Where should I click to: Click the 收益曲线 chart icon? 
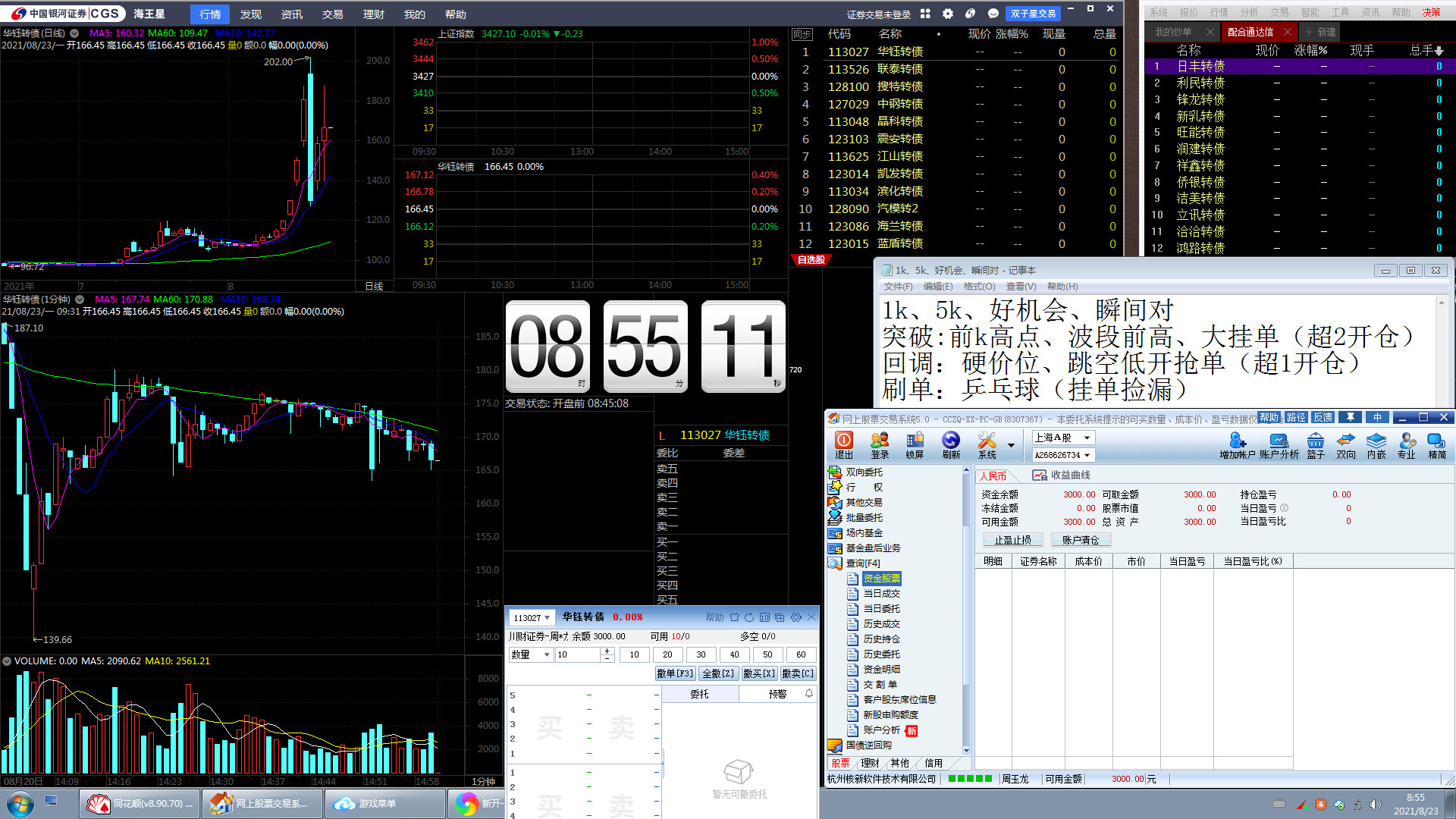coord(1039,475)
